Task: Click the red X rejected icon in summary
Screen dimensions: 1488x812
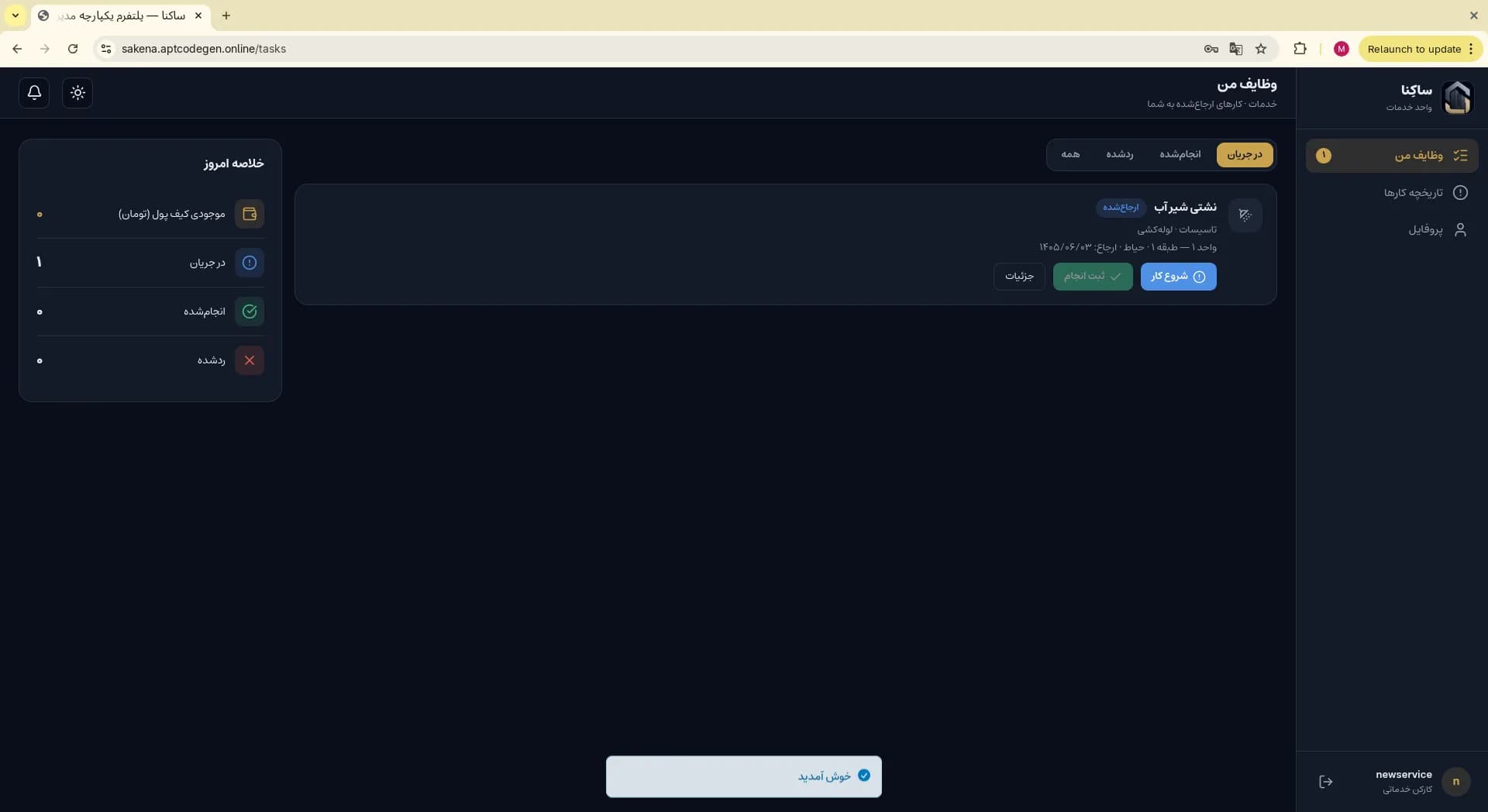Action: coord(250,360)
